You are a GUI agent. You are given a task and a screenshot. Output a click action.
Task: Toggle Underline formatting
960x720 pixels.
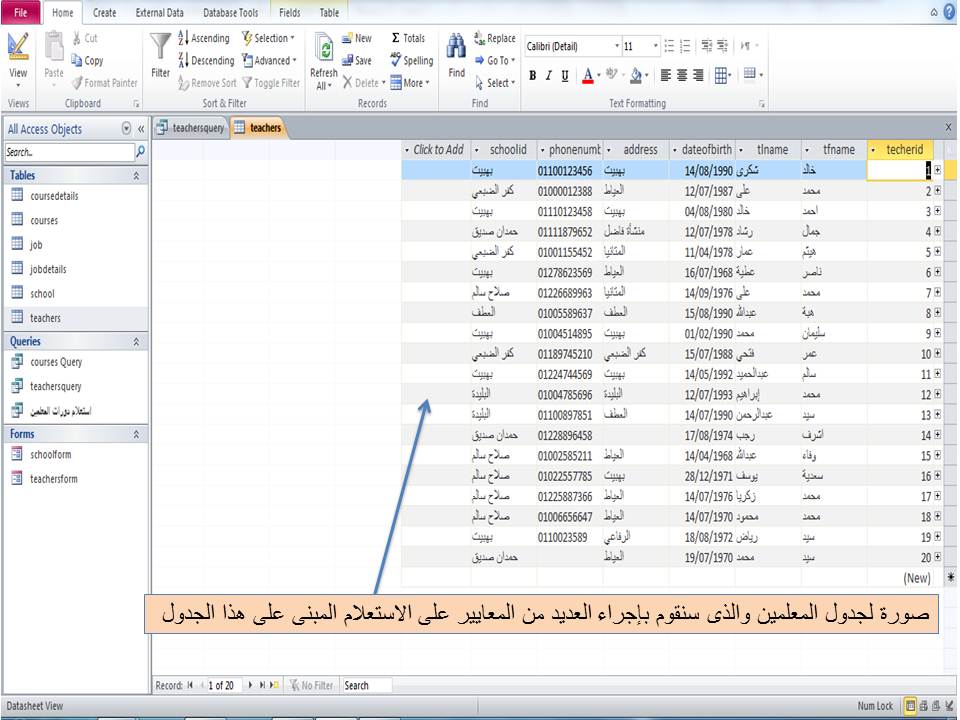coord(564,75)
